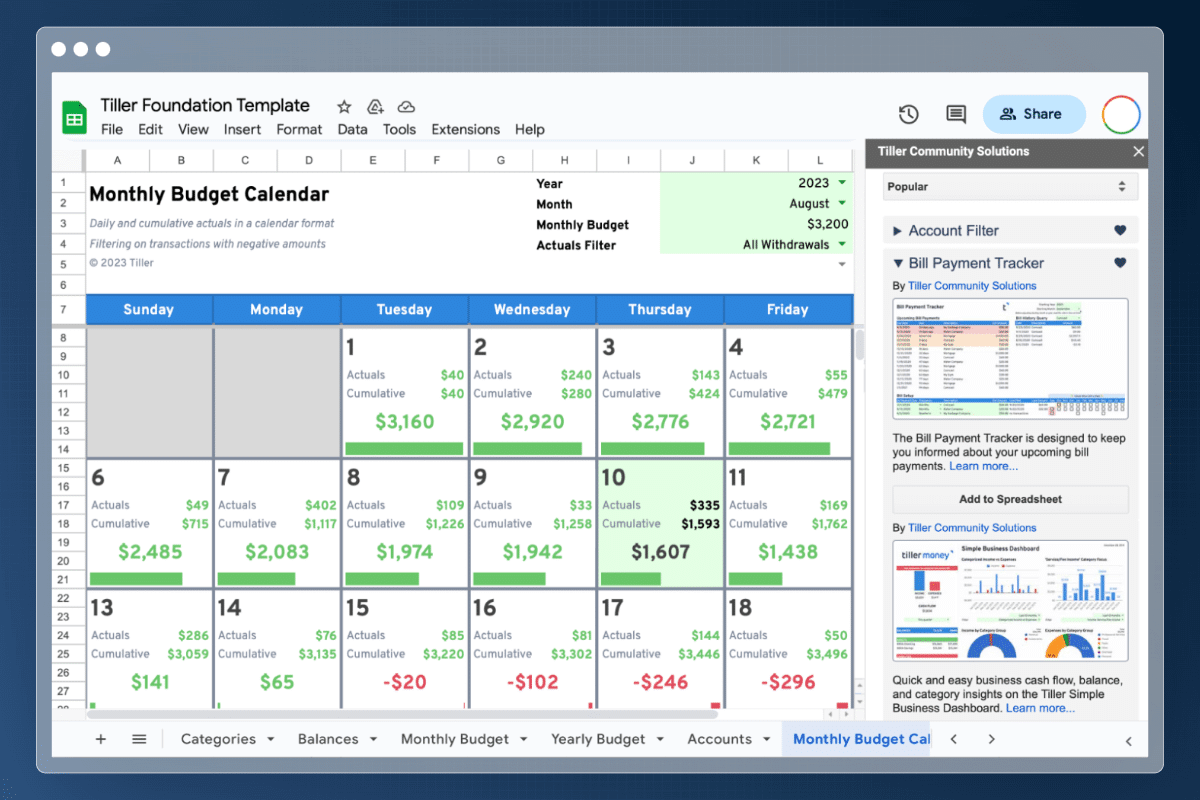The height and width of the screenshot is (800, 1200).
Task: Check the cloud save status icon
Action: pos(406,106)
